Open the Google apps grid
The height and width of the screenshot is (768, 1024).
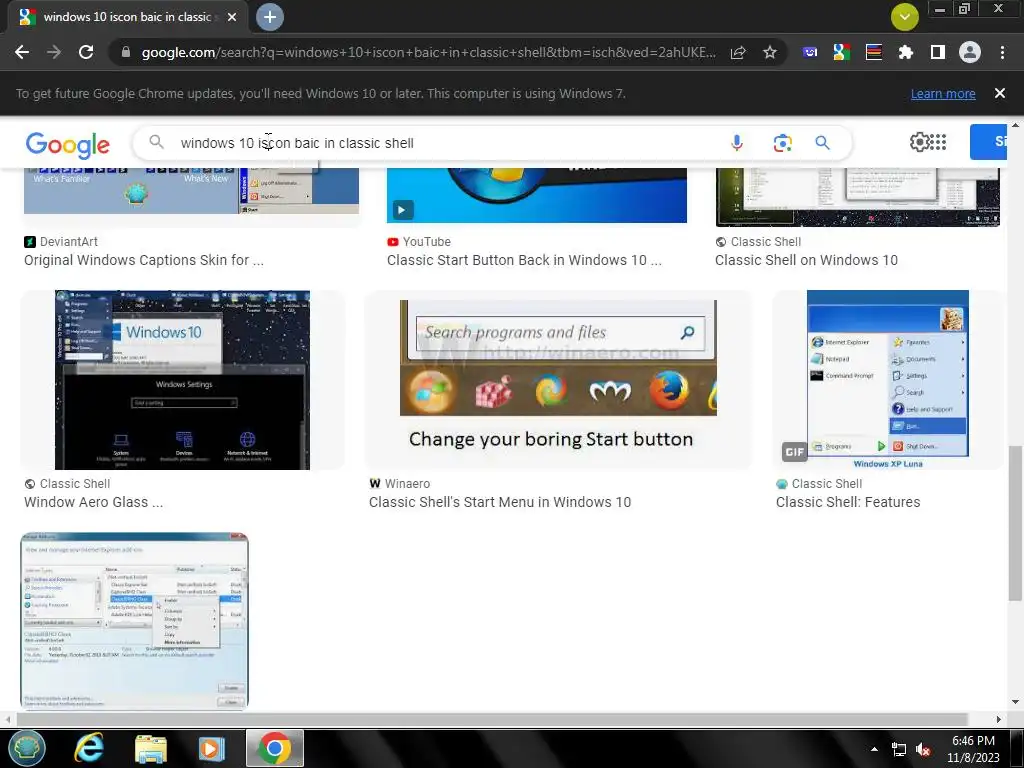click(x=938, y=142)
